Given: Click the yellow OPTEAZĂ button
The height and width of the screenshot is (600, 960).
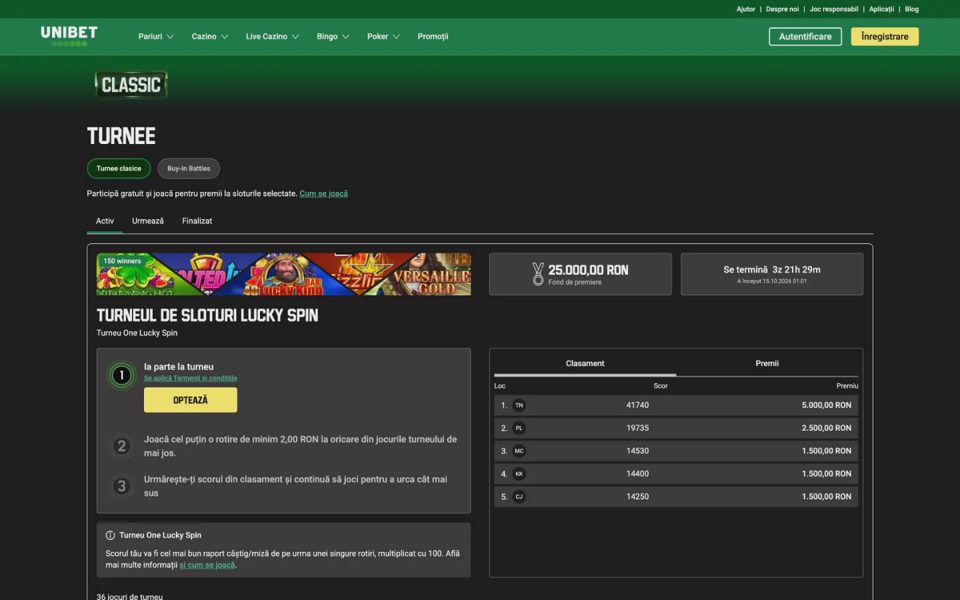Looking at the screenshot, I should point(190,400).
